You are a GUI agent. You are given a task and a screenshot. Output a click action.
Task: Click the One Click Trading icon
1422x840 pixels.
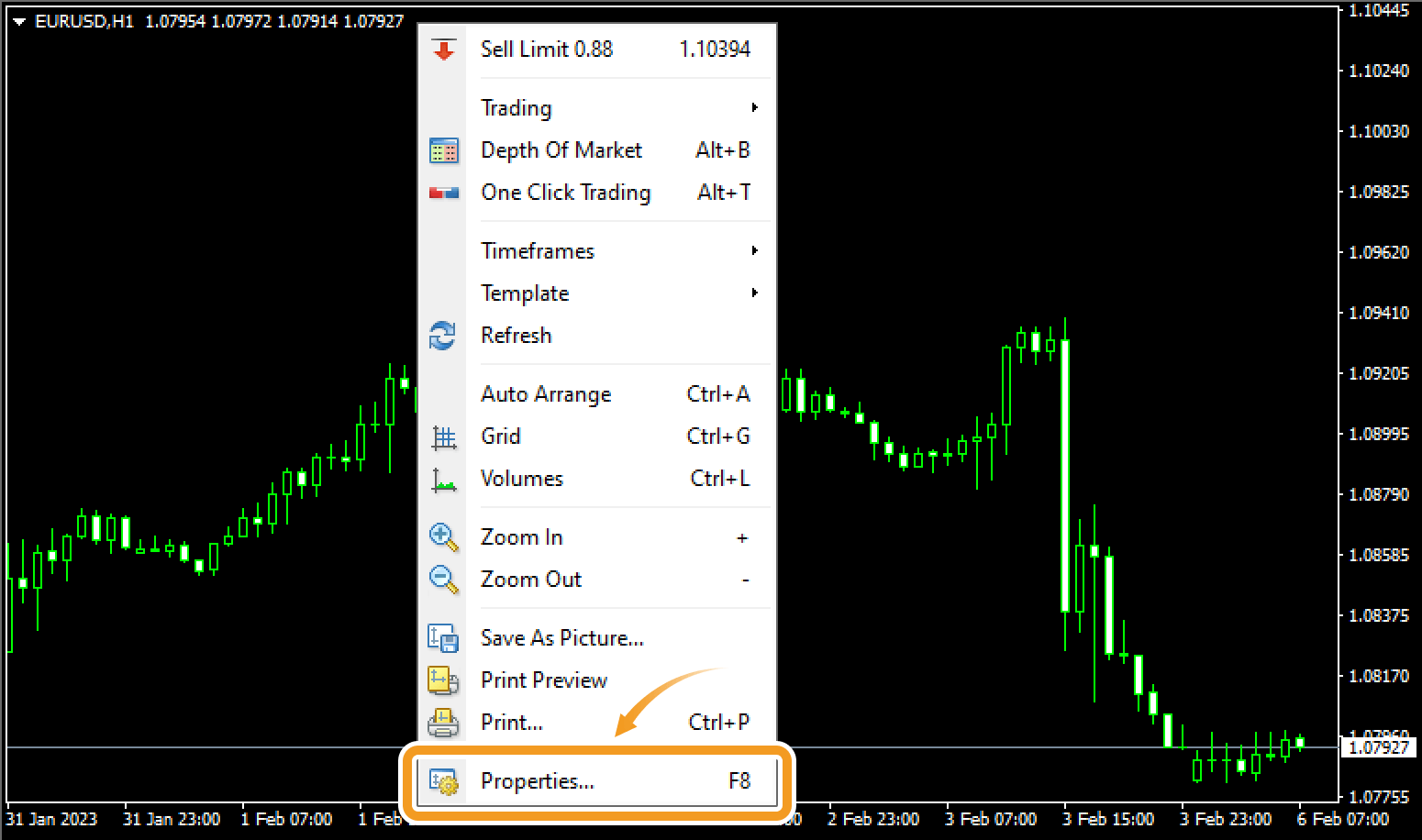tap(444, 193)
